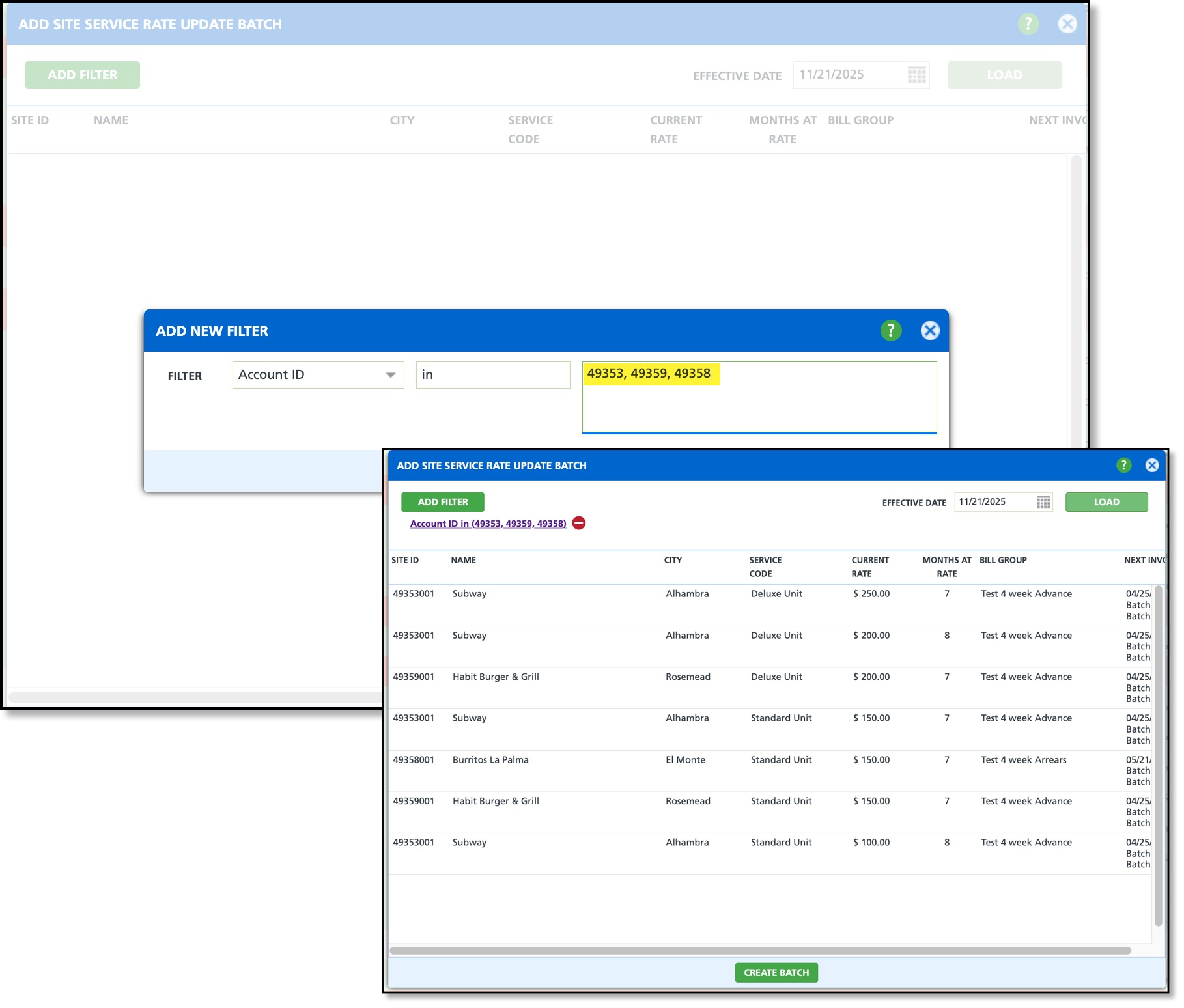Remove the Account ID filter via red minus icon

(578, 523)
